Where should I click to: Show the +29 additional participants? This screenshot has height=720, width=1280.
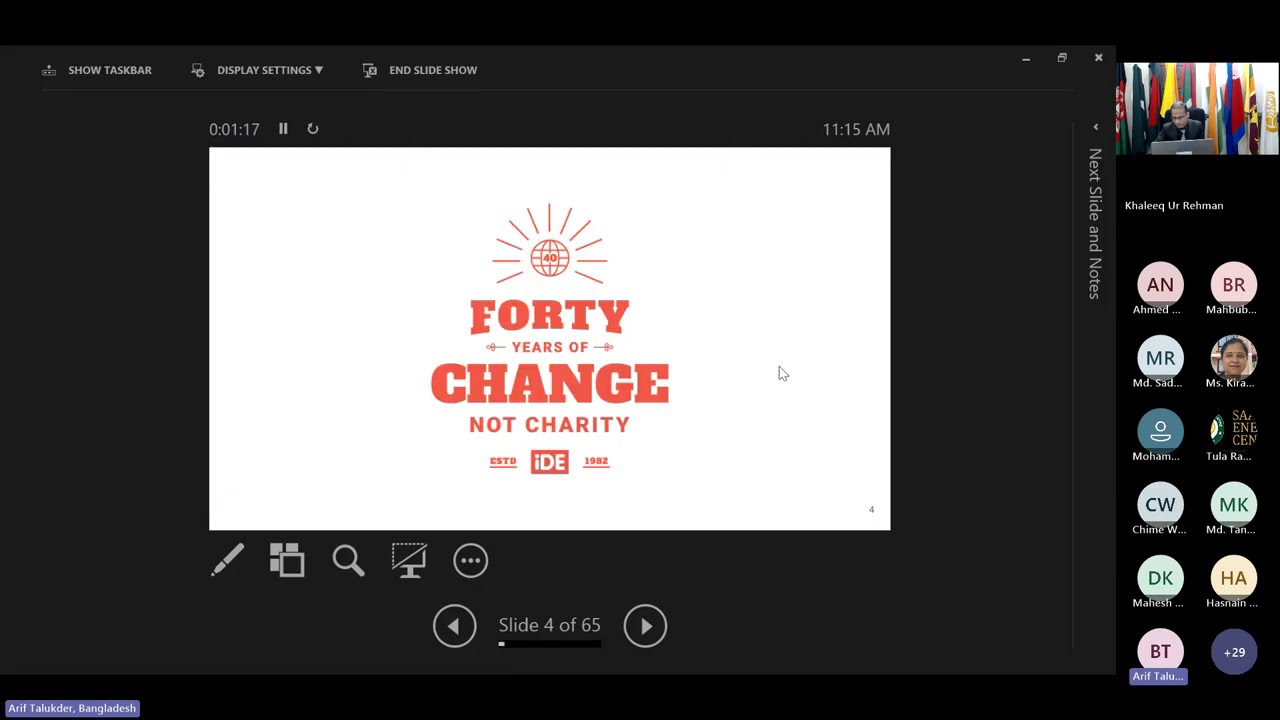[x=1233, y=652]
